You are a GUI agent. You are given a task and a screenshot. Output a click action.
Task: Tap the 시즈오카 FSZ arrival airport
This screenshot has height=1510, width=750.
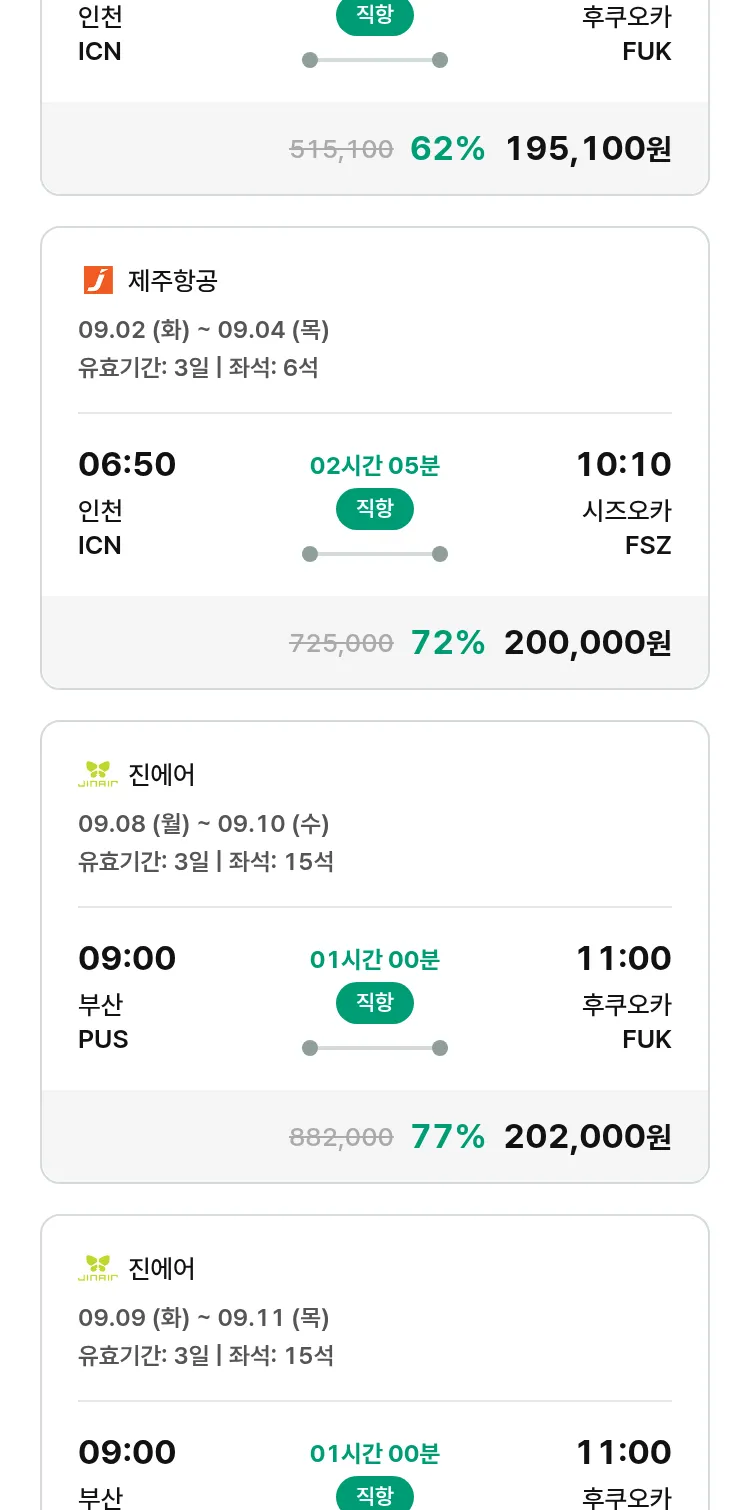pos(627,528)
